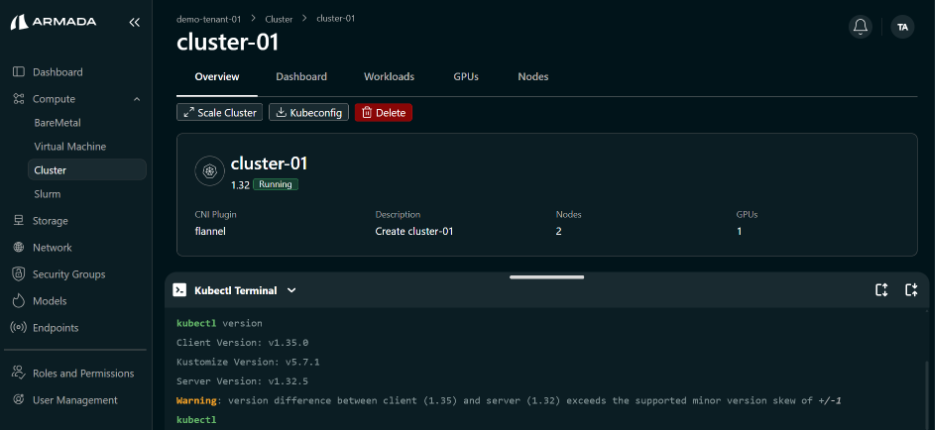Open Endpoints in the sidebar
This screenshot has width=936, height=430.
click(56, 327)
